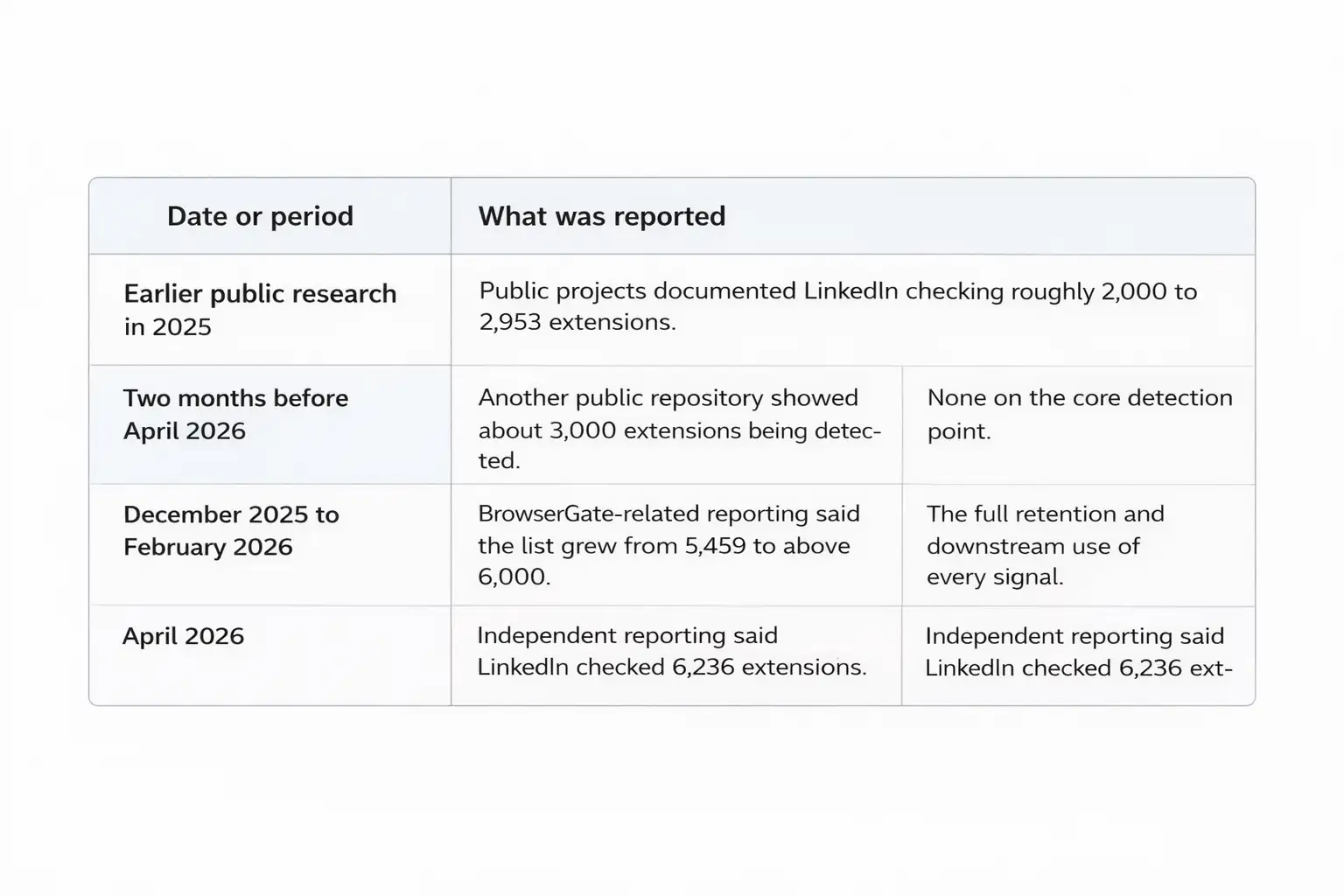
Task: Click the "What was reported" column header
Action: [602, 216]
